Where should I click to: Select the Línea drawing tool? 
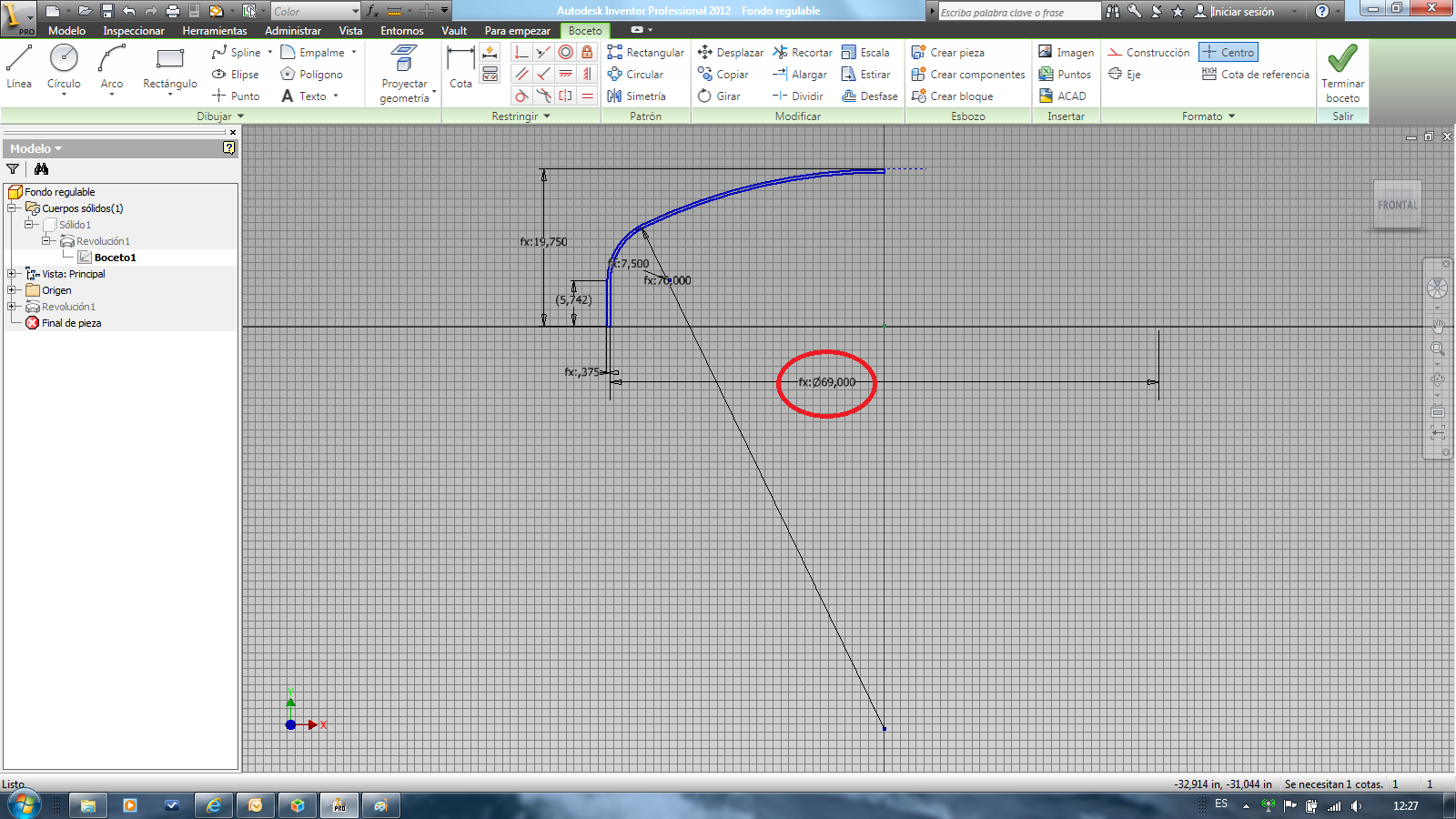coord(19,67)
